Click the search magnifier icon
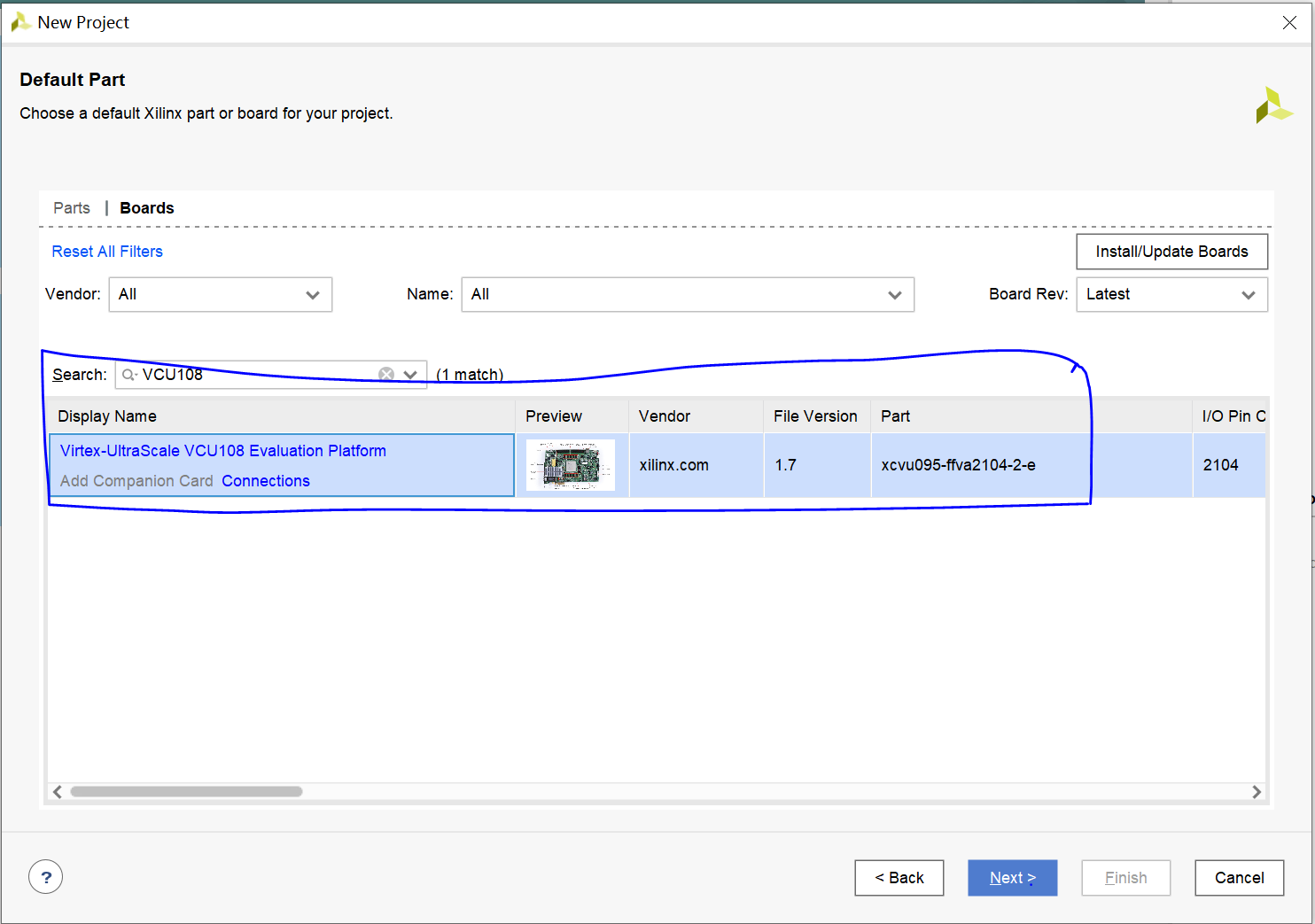The height and width of the screenshot is (924, 1315). click(129, 375)
